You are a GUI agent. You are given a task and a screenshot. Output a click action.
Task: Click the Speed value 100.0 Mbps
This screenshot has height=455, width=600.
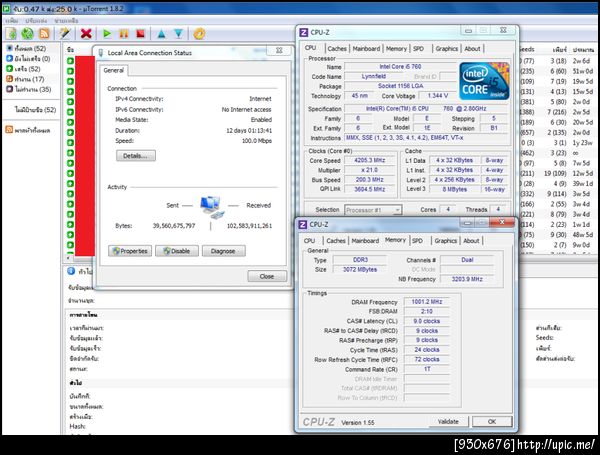pyautogui.click(x=257, y=141)
